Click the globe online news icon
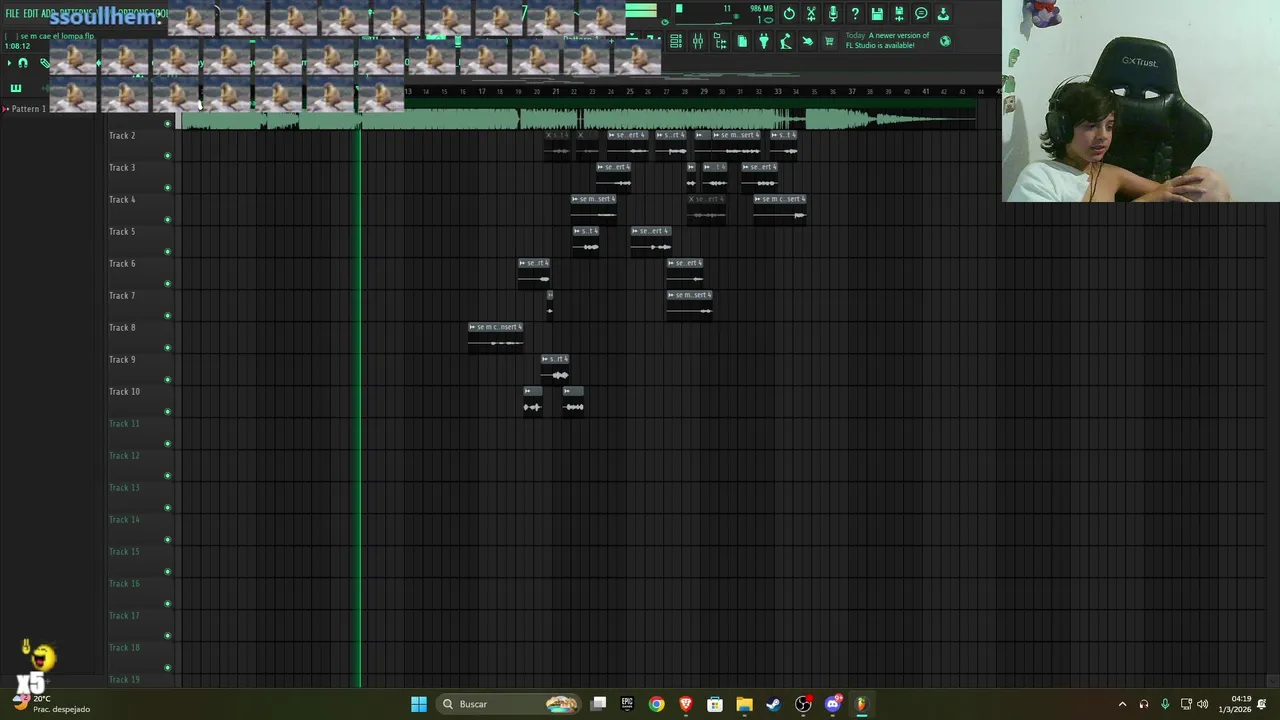The image size is (1280, 720). (x=945, y=41)
